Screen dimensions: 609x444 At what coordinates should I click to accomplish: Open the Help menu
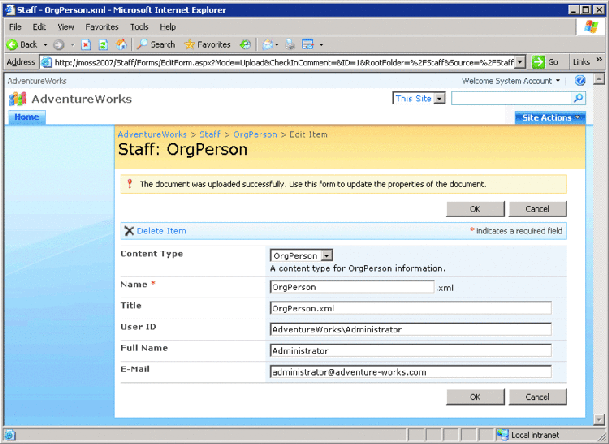[168, 27]
